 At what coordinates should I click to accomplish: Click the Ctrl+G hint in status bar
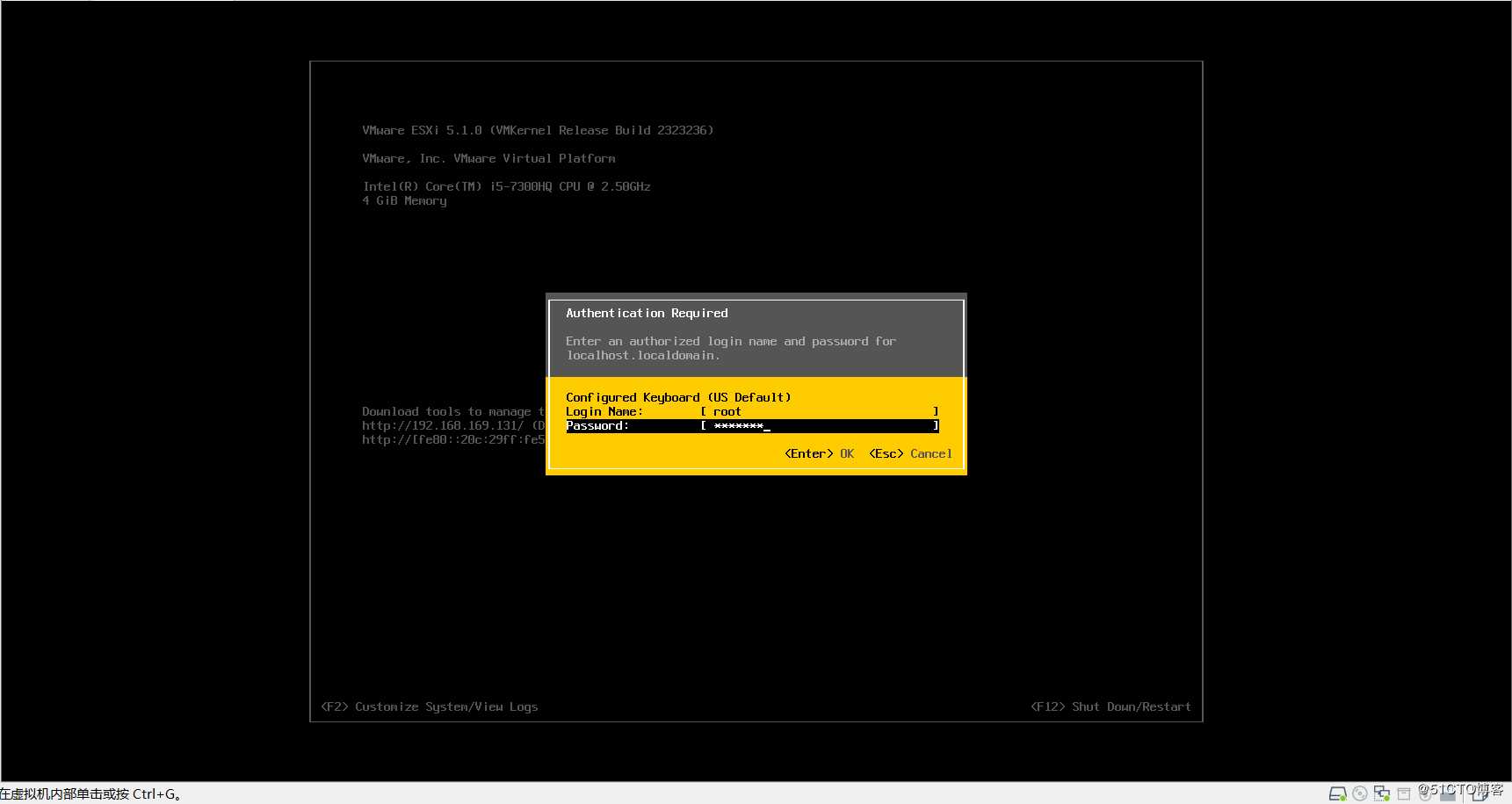157,793
